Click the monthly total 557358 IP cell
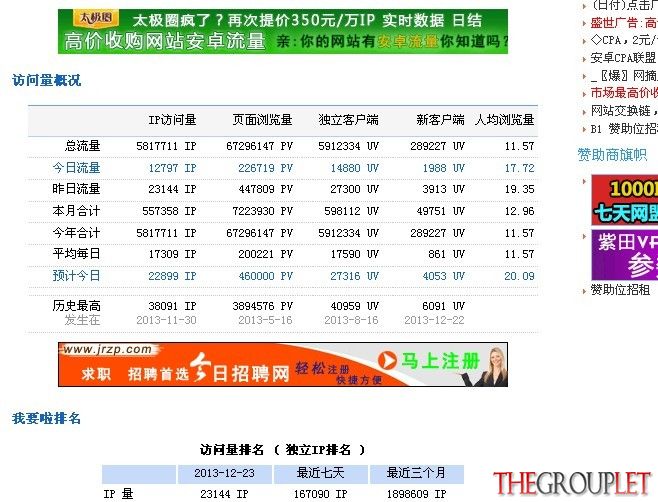Screen dimensions: 658x502 [x=169, y=211]
